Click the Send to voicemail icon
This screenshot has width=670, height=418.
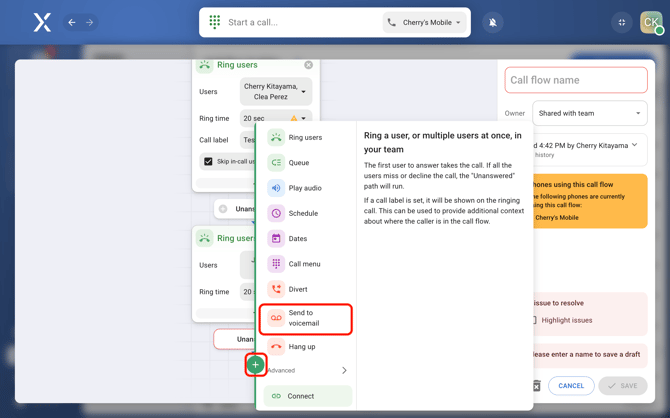[276, 318]
